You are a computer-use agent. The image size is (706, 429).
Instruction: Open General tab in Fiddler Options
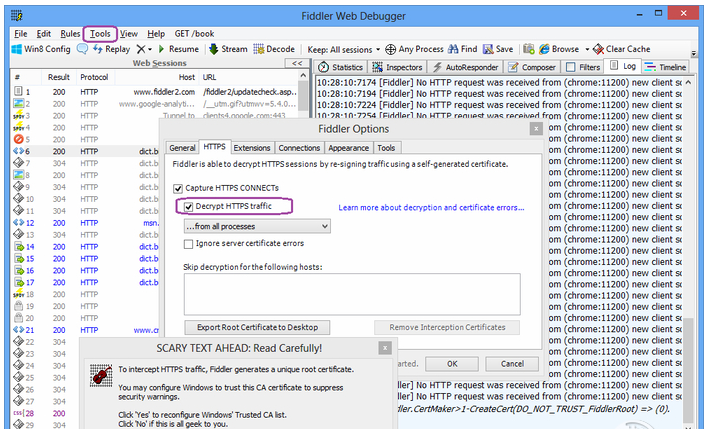click(182, 148)
